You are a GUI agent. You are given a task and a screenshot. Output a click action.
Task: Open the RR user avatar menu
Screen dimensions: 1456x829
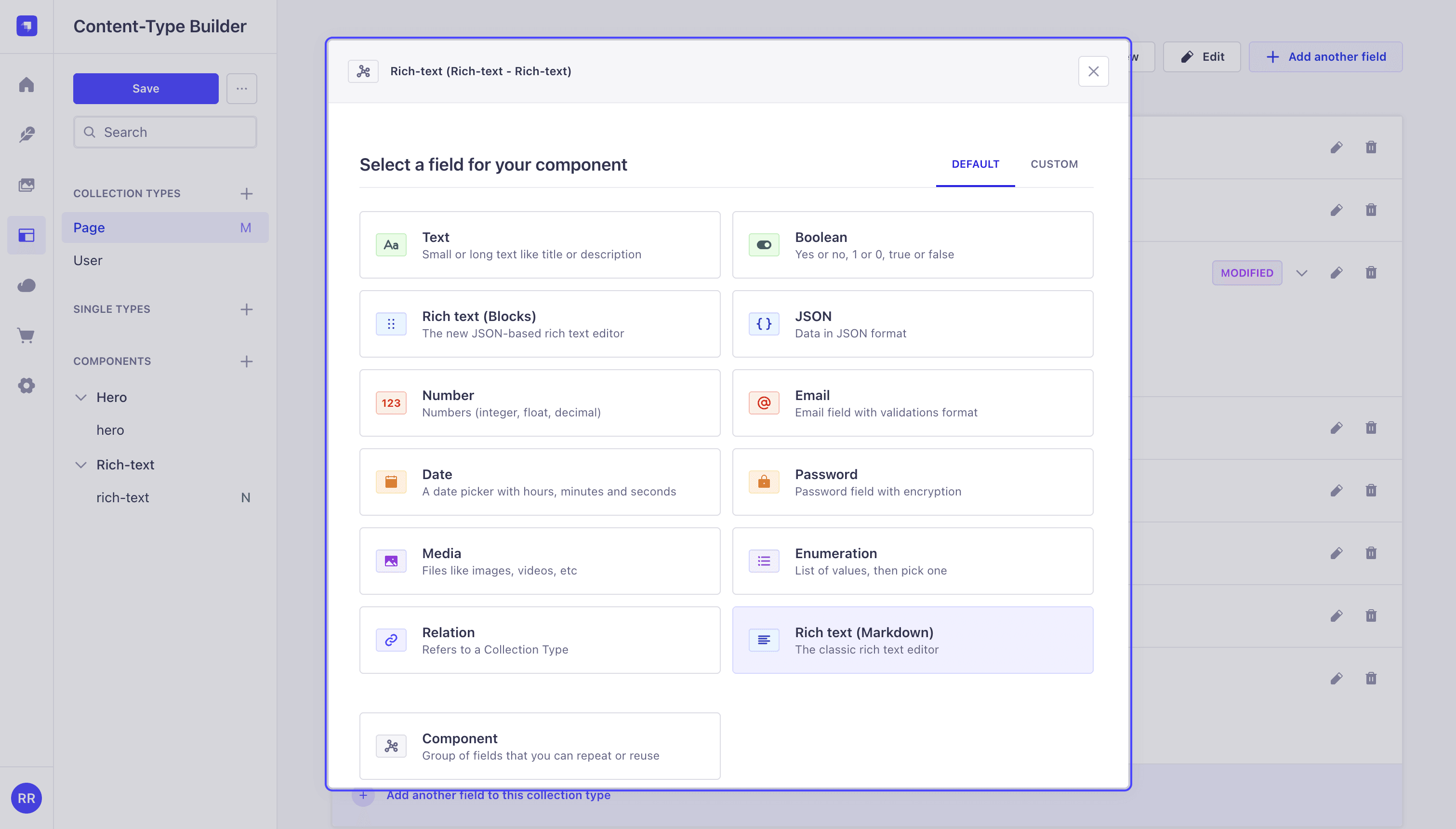point(27,798)
